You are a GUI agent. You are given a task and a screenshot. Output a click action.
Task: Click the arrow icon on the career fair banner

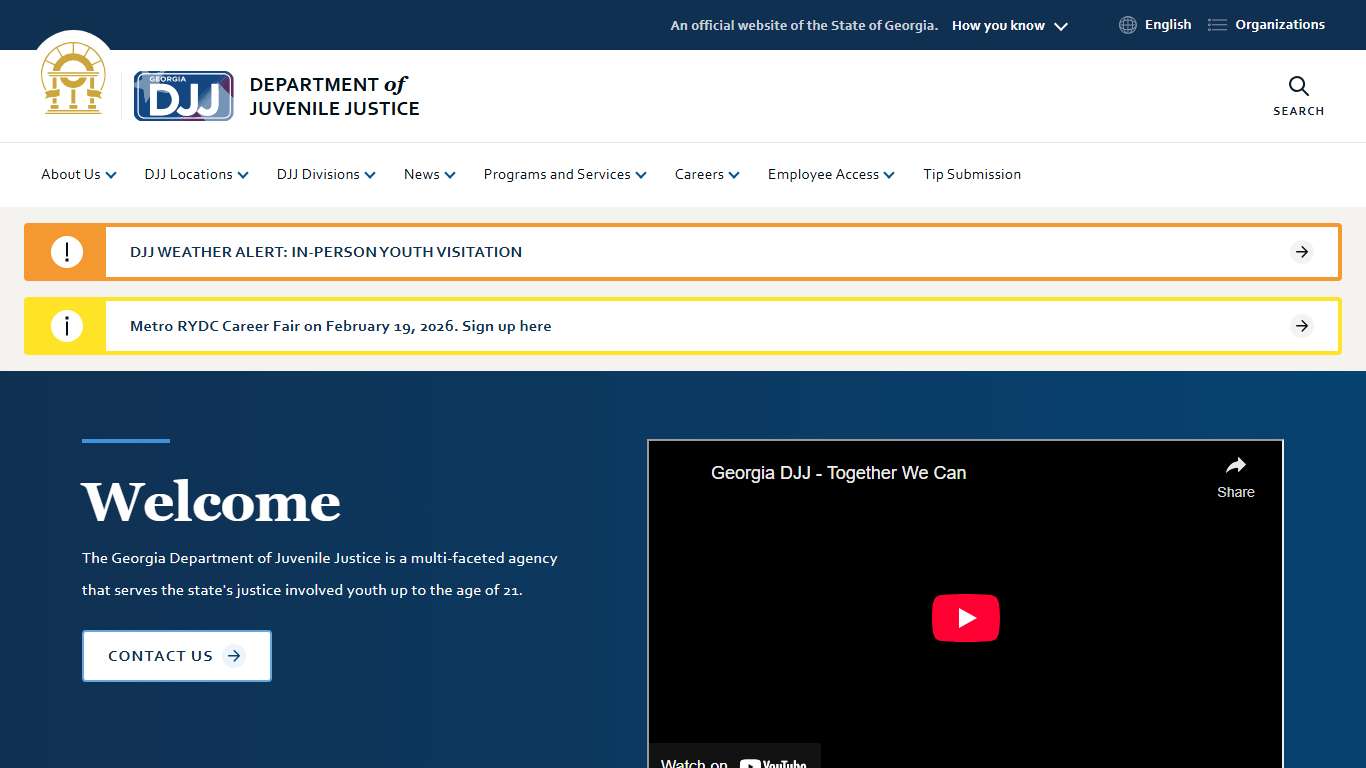(x=1301, y=325)
